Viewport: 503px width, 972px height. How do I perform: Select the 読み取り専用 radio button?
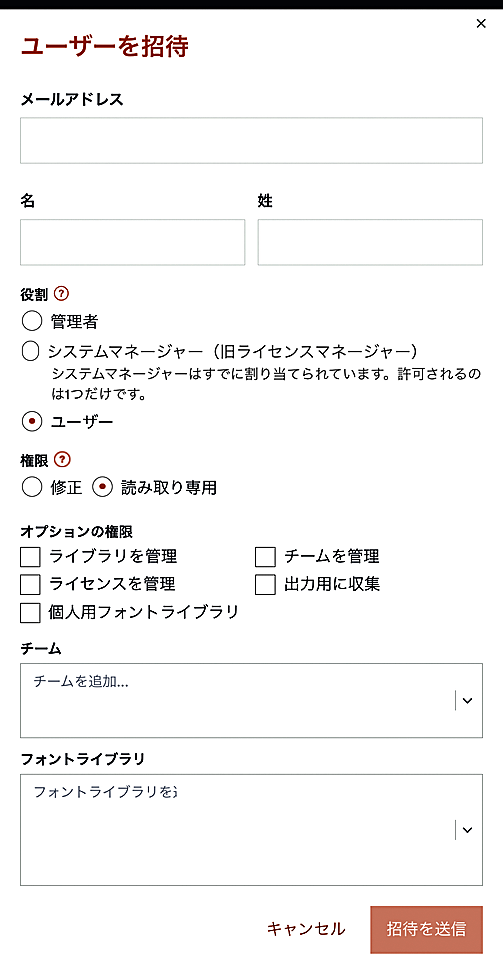coord(102,488)
